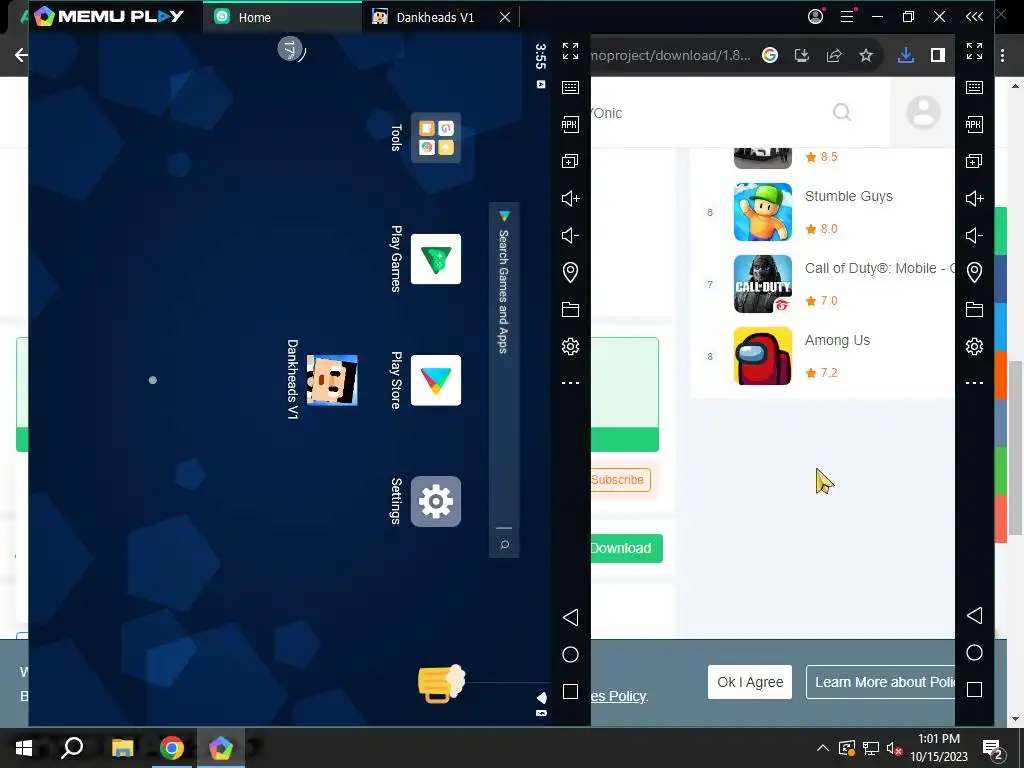Open keyboard mapping in the rear MEmu window sidebar

[x=974, y=88]
